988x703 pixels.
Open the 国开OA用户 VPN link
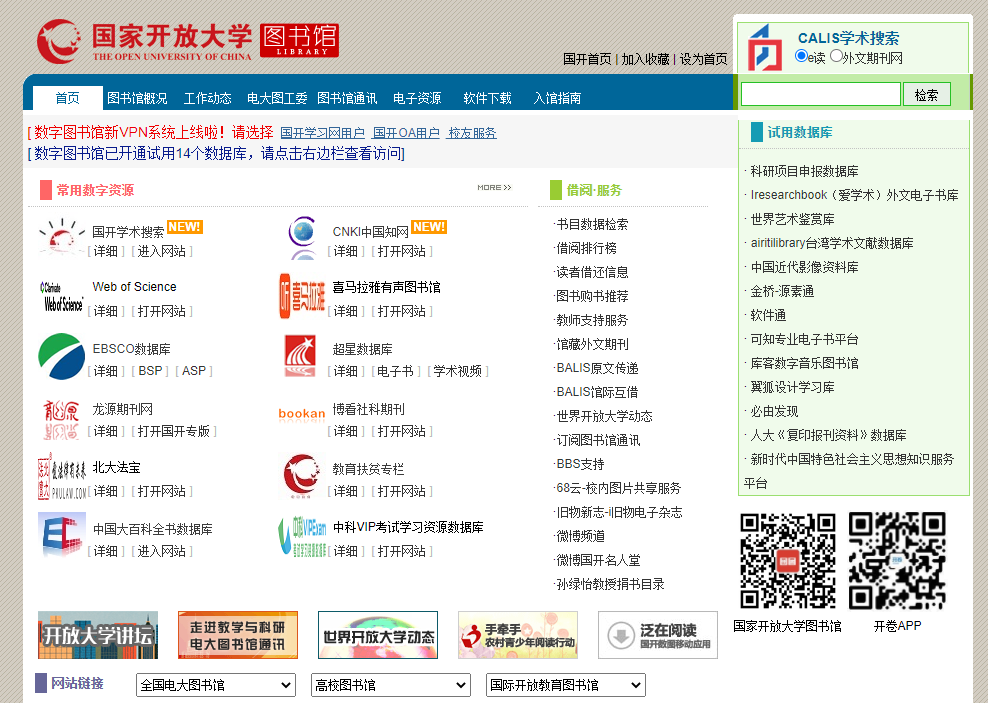[x=406, y=133]
